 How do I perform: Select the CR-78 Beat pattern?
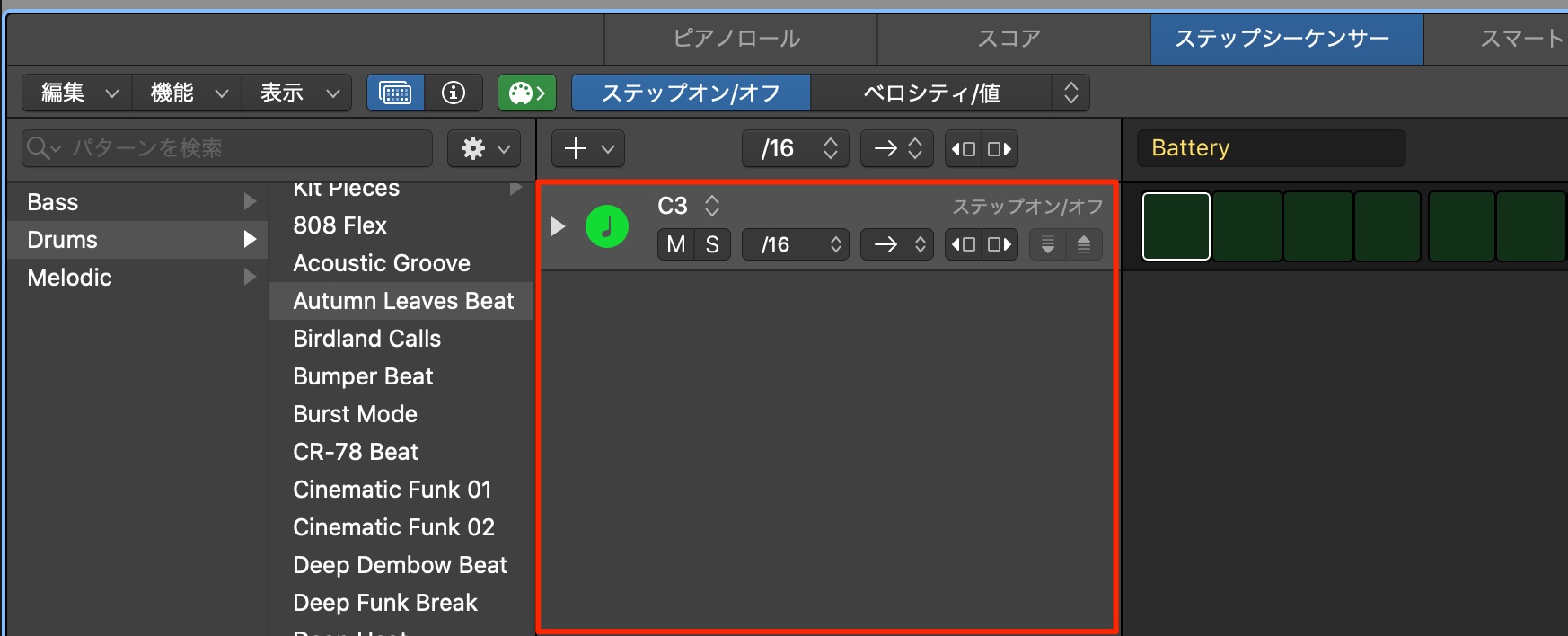(401, 452)
